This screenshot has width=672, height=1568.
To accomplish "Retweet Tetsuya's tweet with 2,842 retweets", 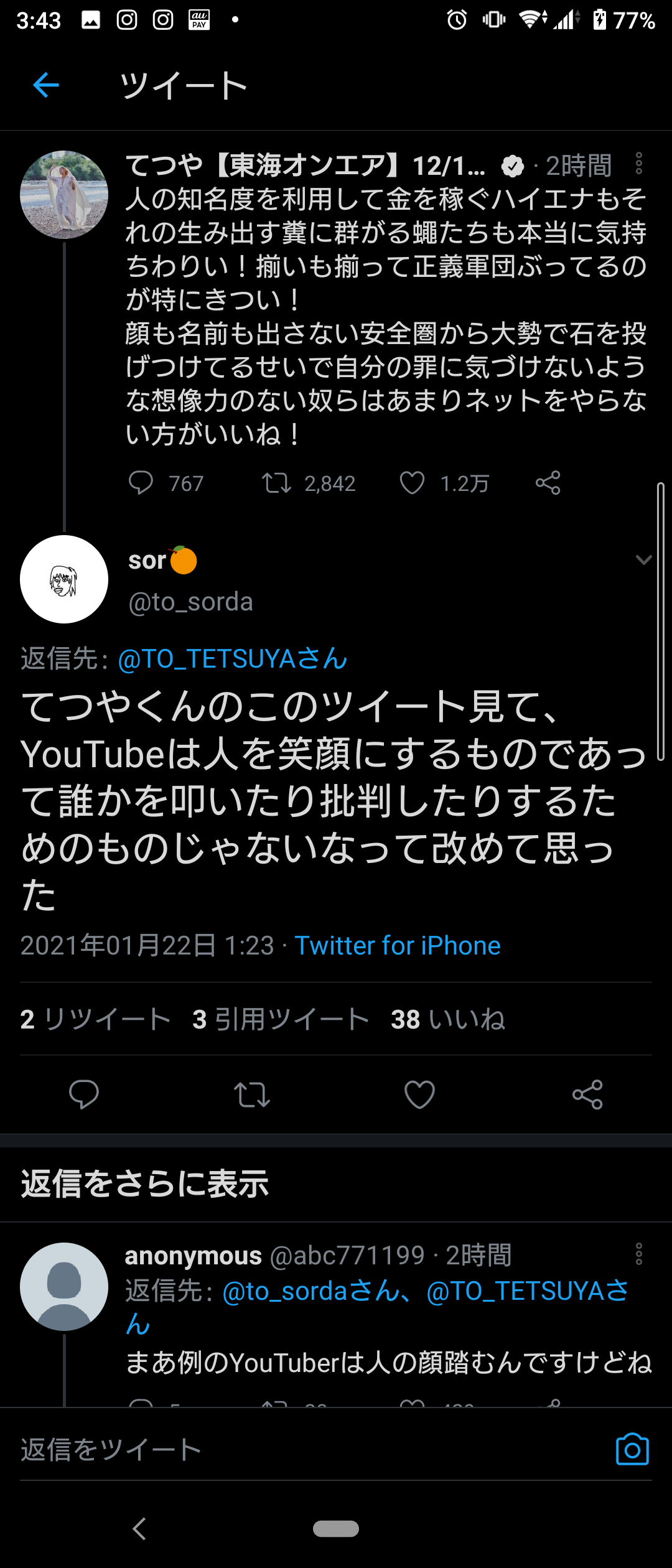I will click(x=276, y=483).
